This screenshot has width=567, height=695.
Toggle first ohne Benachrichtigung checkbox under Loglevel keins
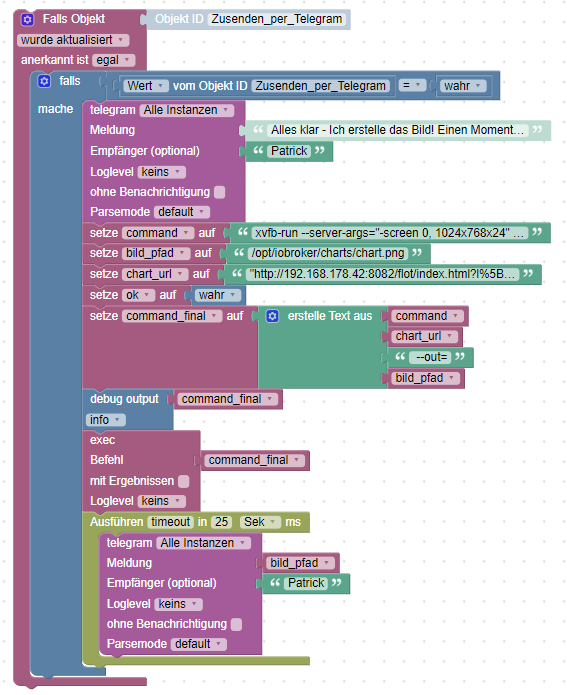click(219, 192)
